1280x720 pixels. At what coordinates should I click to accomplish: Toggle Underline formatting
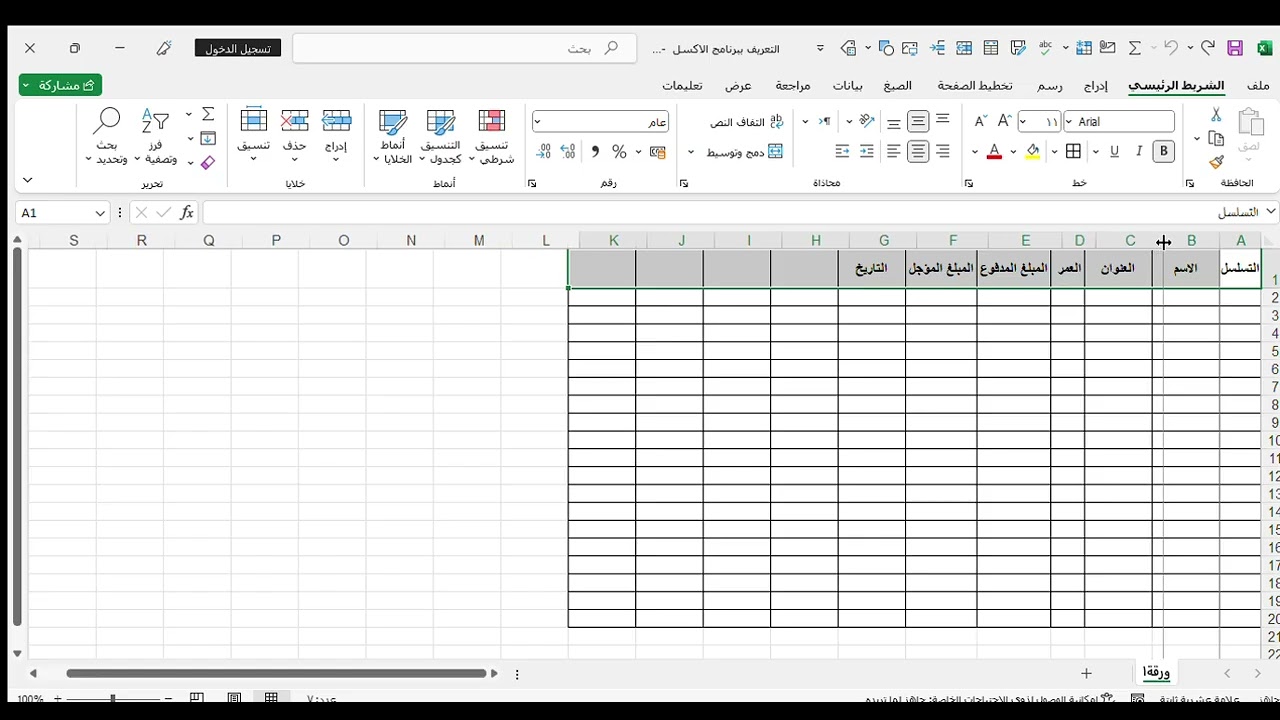pyautogui.click(x=1114, y=151)
